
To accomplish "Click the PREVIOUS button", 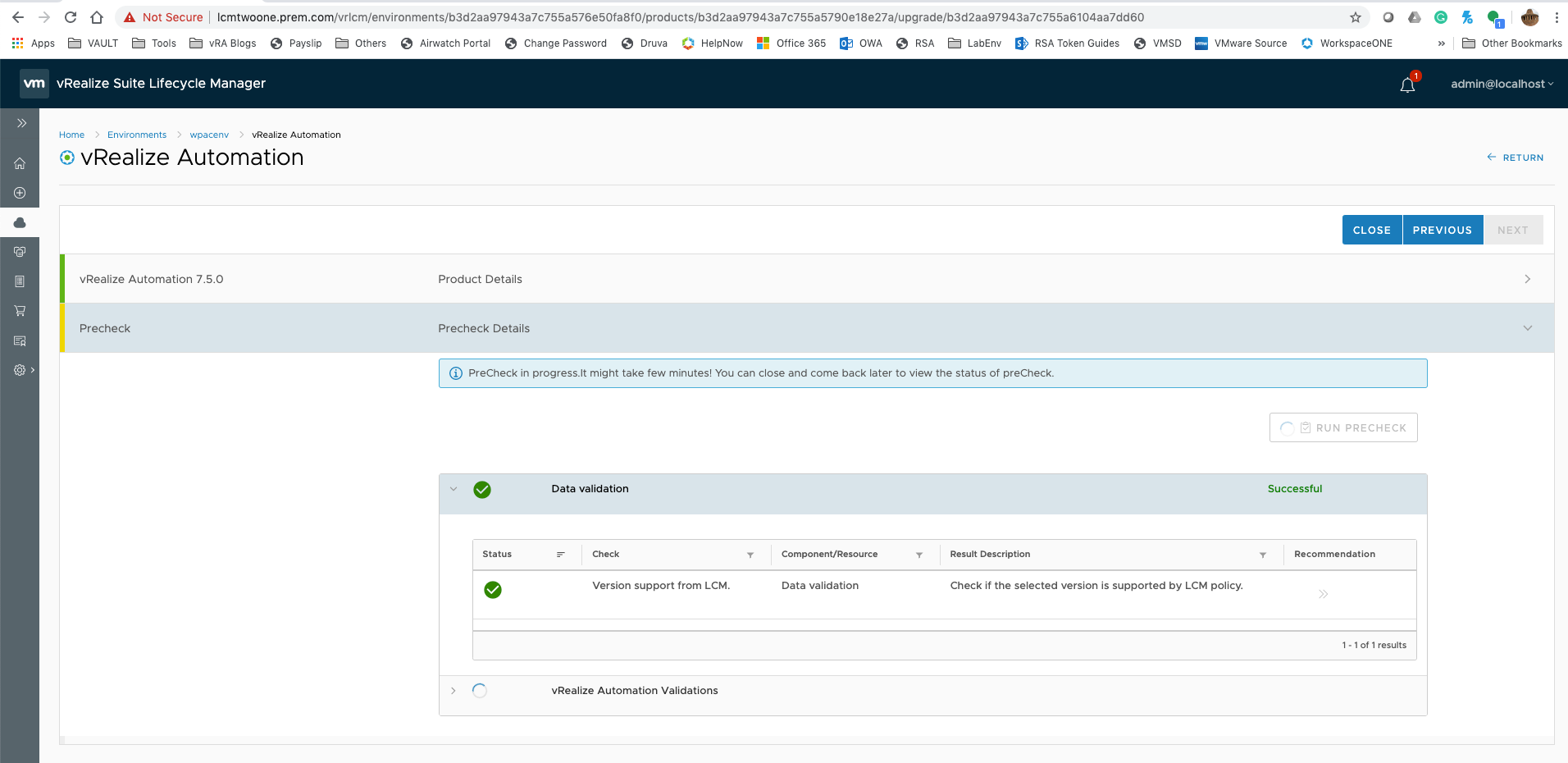I will pos(1443,230).
